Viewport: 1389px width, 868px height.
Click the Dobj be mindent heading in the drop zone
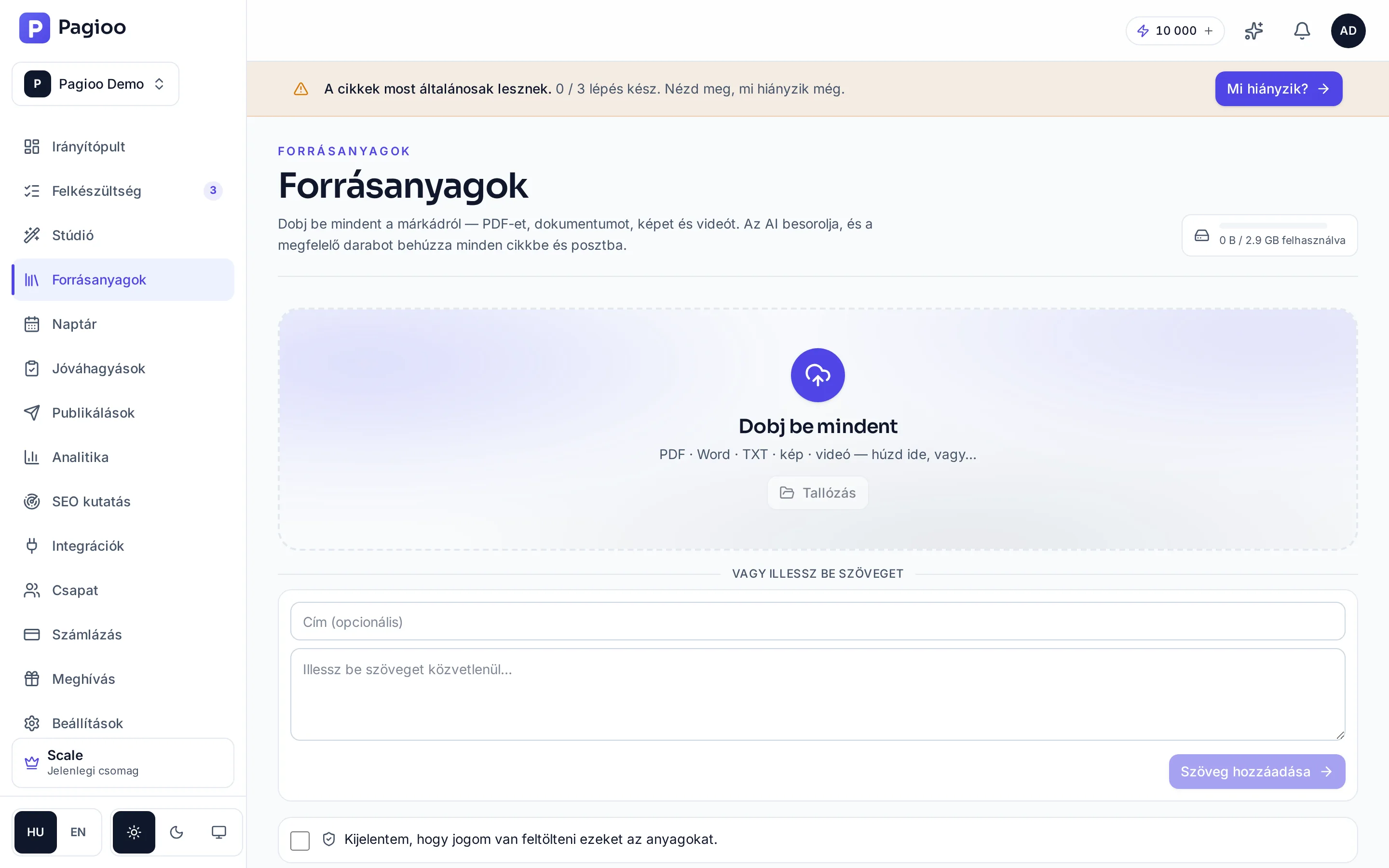(817, 426)
